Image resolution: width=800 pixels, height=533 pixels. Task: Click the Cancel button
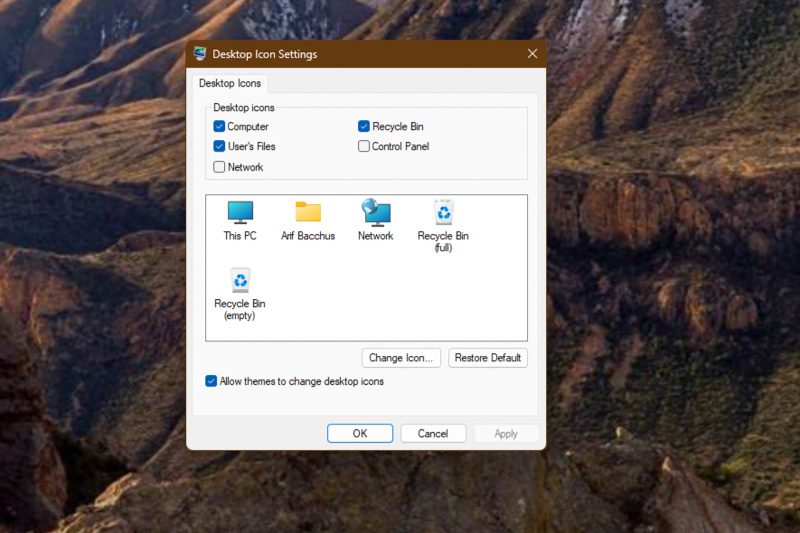pyautogui.click(x=433, y=434)
